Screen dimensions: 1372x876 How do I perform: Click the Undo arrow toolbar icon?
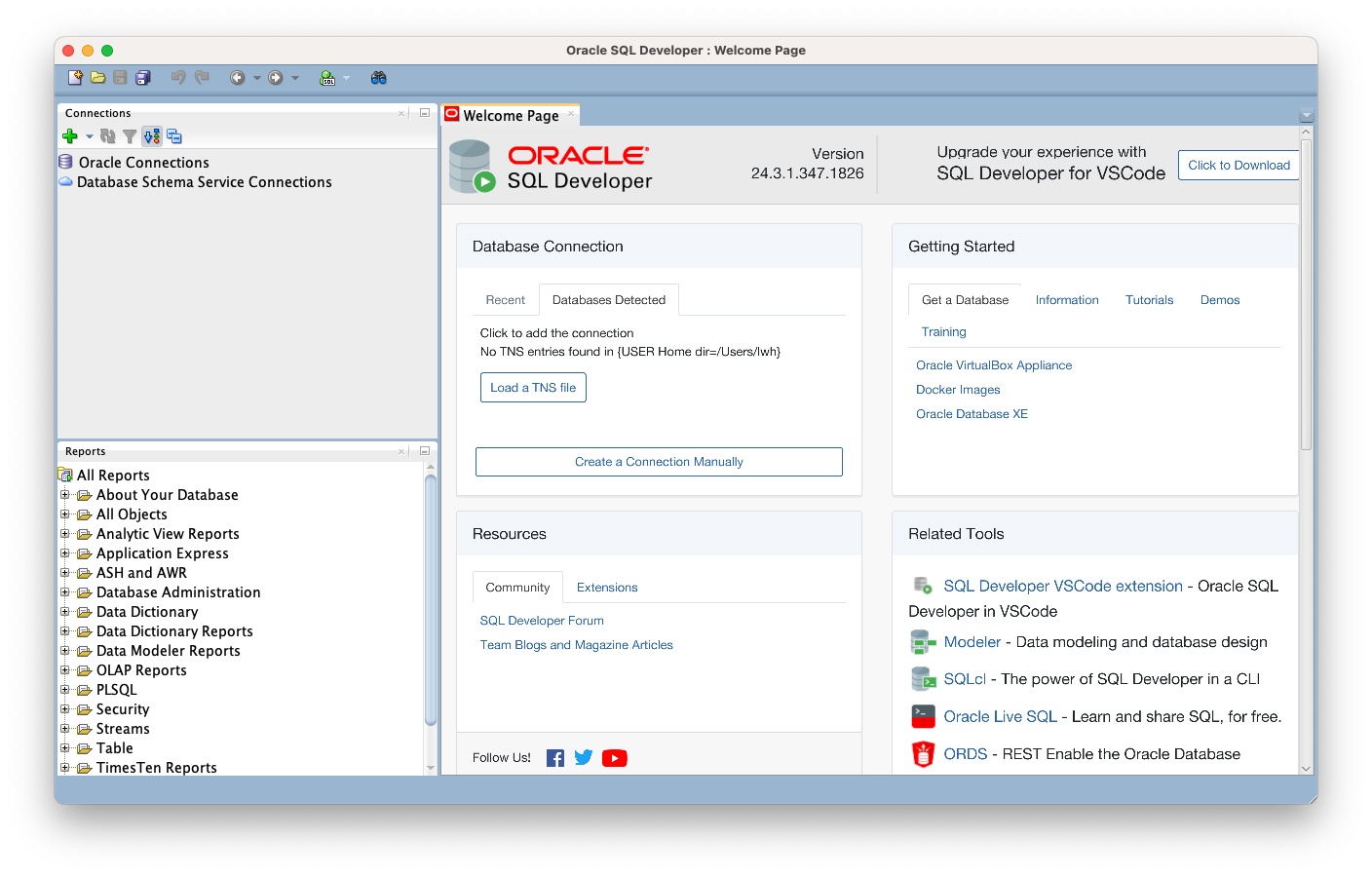[178, 78]
